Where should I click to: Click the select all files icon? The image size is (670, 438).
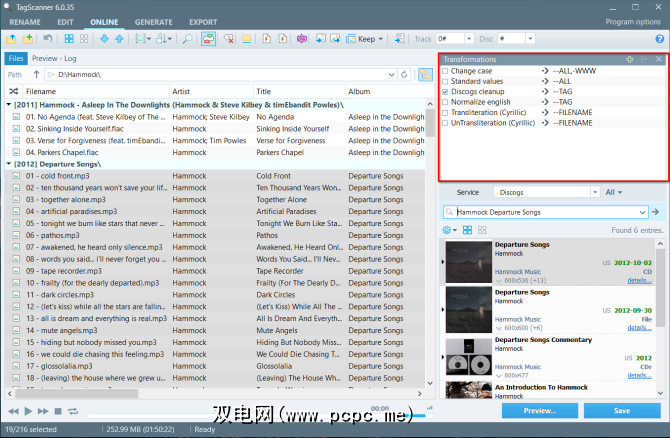(x=69, y=39)
